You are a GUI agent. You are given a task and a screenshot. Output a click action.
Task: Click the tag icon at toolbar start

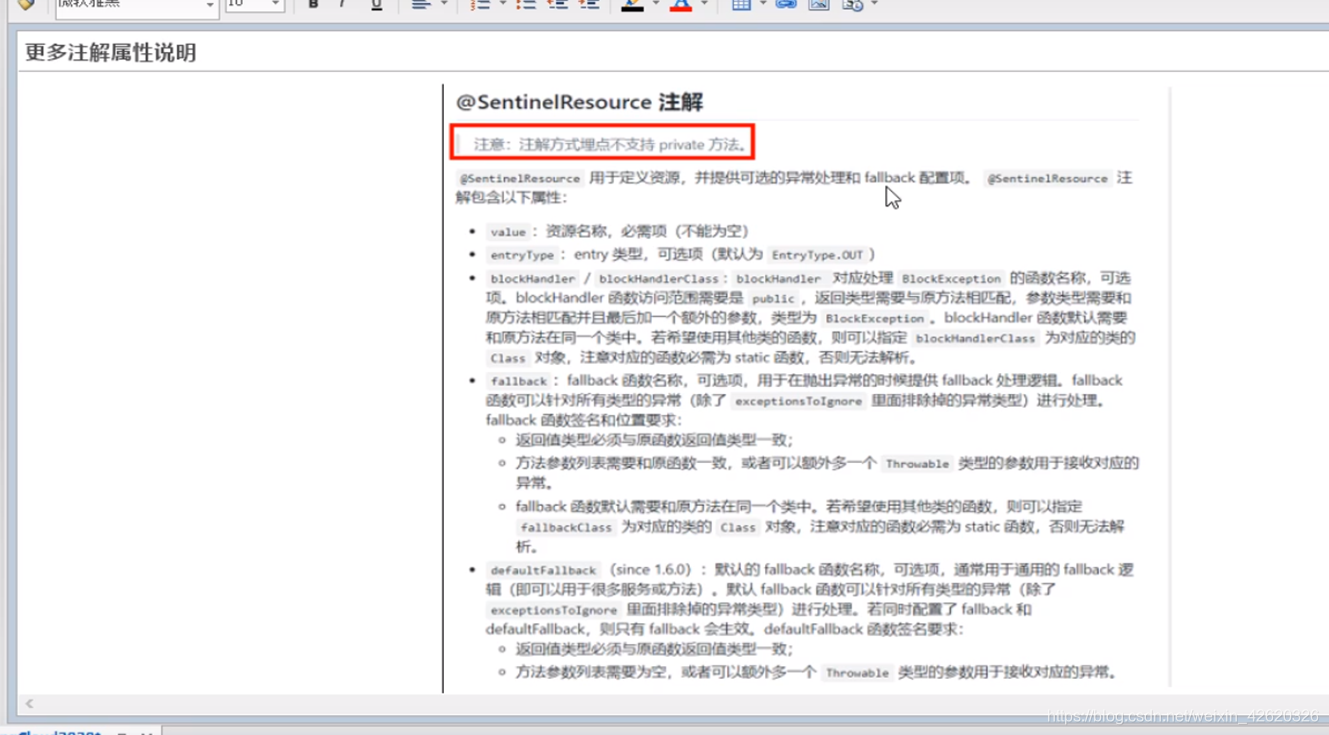pos(26,4)
